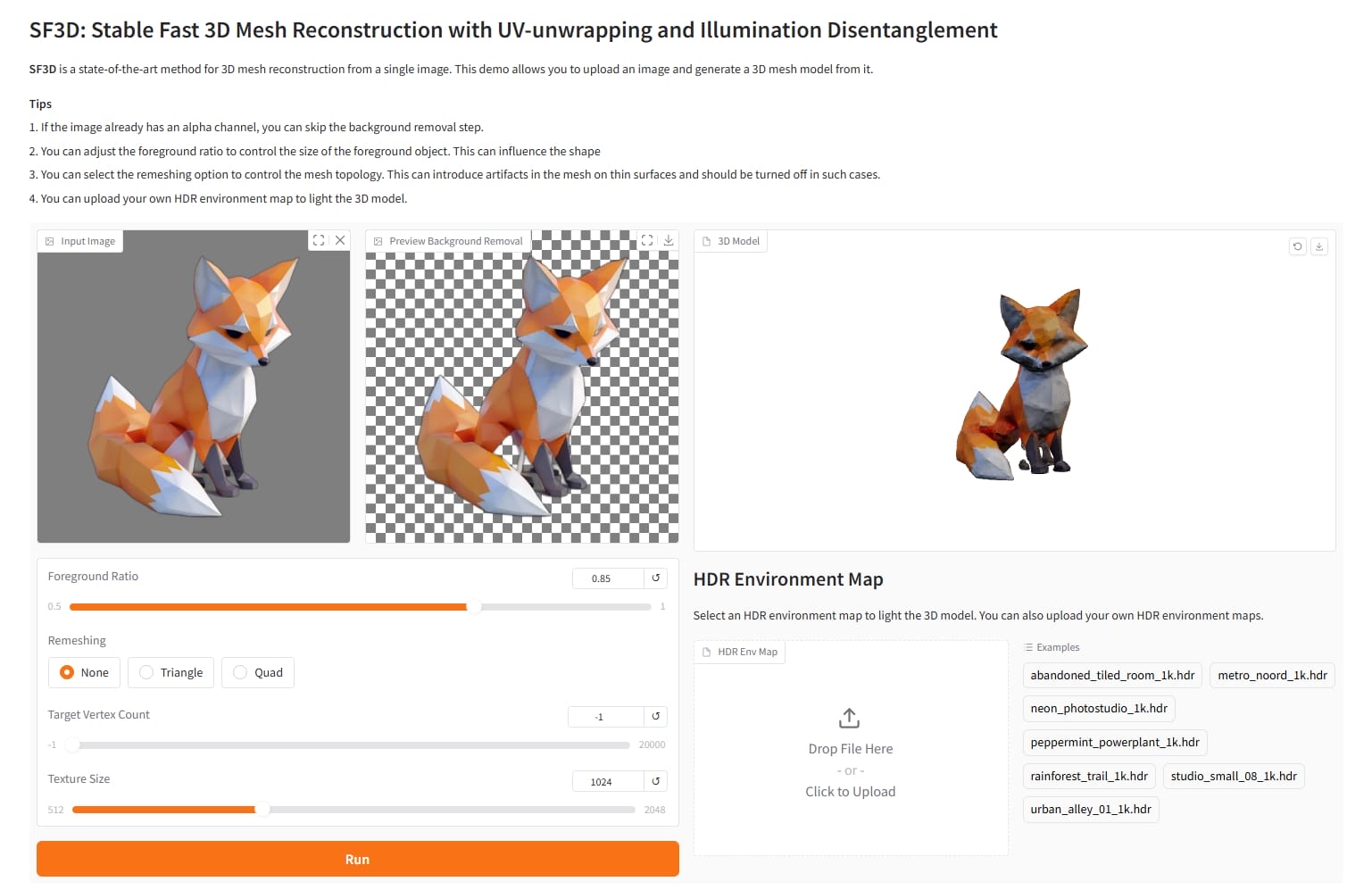Reset the Foreground Ratio value
Image resolution: width=1372 pixels, height=890 pixels.
pos(656,578)
